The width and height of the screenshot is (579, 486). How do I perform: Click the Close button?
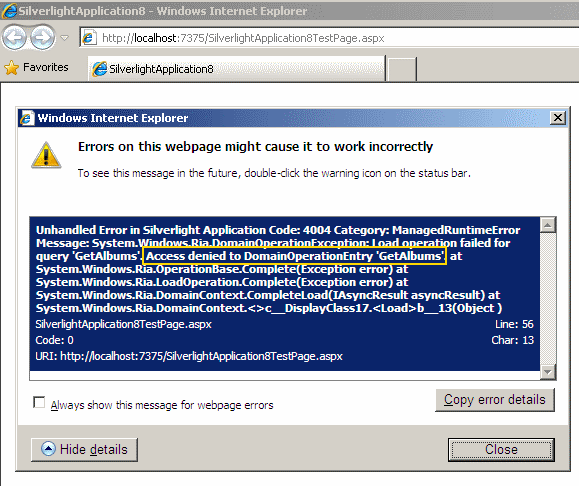[x=501, y=449]
